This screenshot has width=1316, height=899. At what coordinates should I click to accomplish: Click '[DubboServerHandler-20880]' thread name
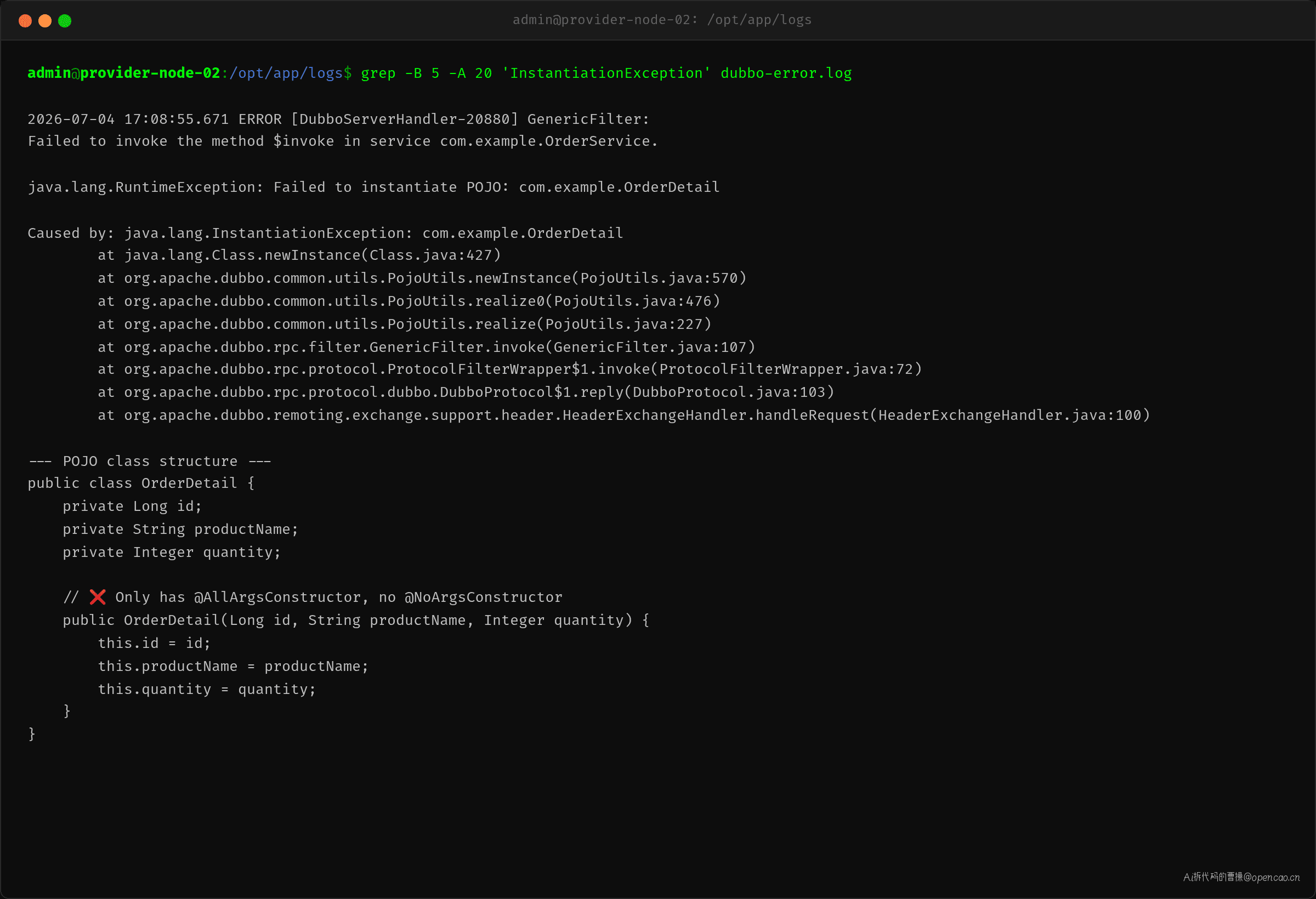(404, 120)
